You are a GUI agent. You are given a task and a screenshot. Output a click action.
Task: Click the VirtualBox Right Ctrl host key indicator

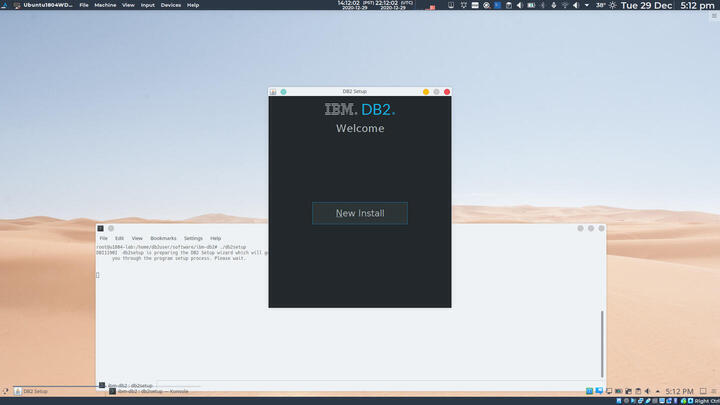click(707, 401)
